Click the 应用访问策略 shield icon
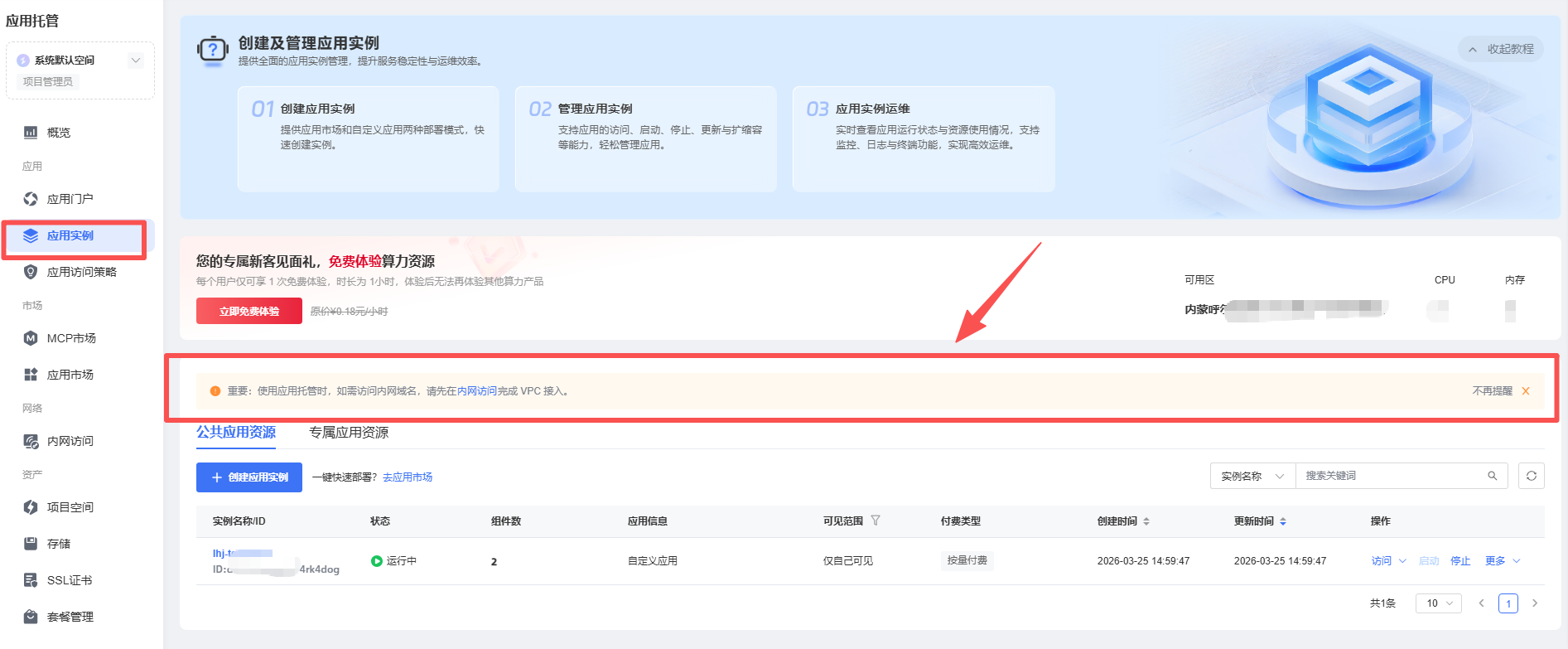Screen dimensions: 1568x649 tap(31, 272)
